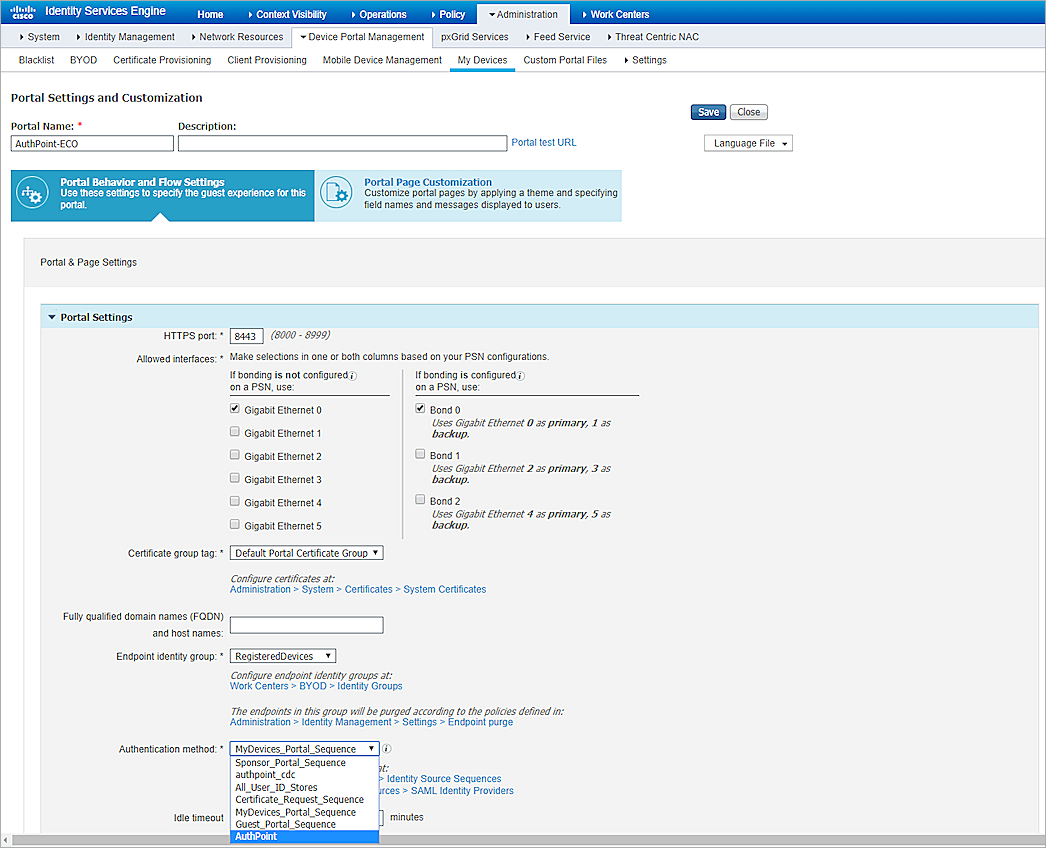Enable Gigabit Ethernet 2 checkbox
The height and width of the screenshot is (848, 1046).
tap(235, 454)
